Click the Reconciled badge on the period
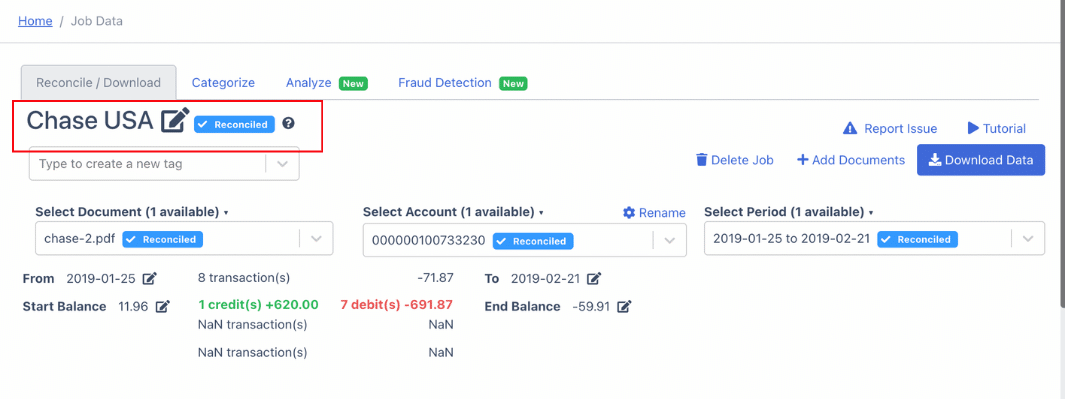This screenshot has width=1065, height=400. 918,239
